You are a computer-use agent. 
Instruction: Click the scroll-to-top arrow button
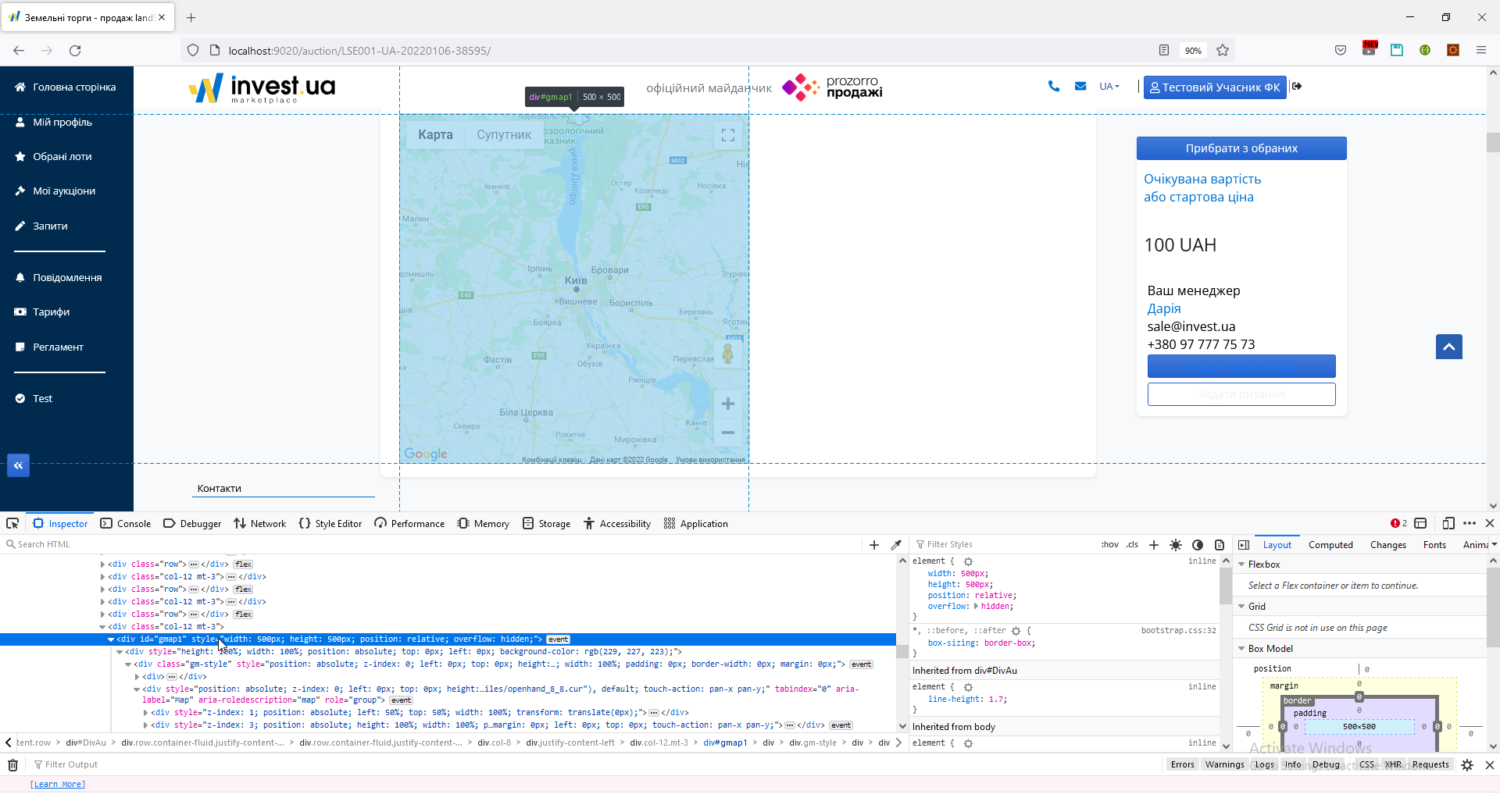pyautogui.click(x=1449, y=347)
